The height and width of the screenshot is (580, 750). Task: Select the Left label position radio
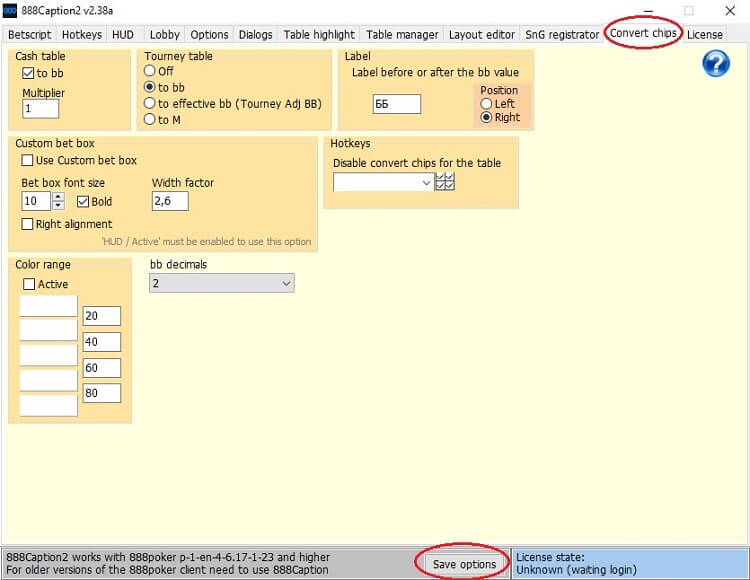click(x=487, y=104)
